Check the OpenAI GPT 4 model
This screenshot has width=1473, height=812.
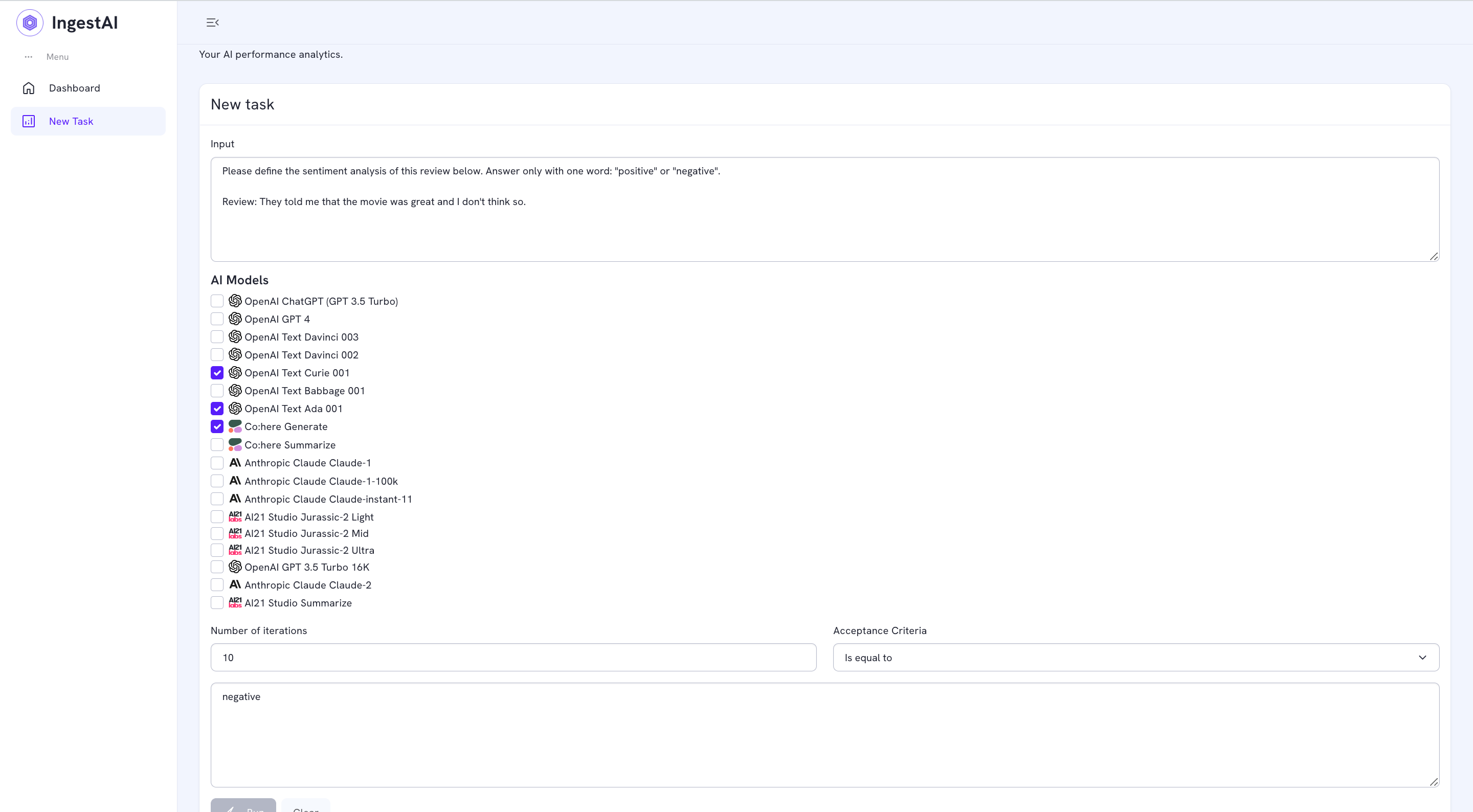(x=217, y=319)
